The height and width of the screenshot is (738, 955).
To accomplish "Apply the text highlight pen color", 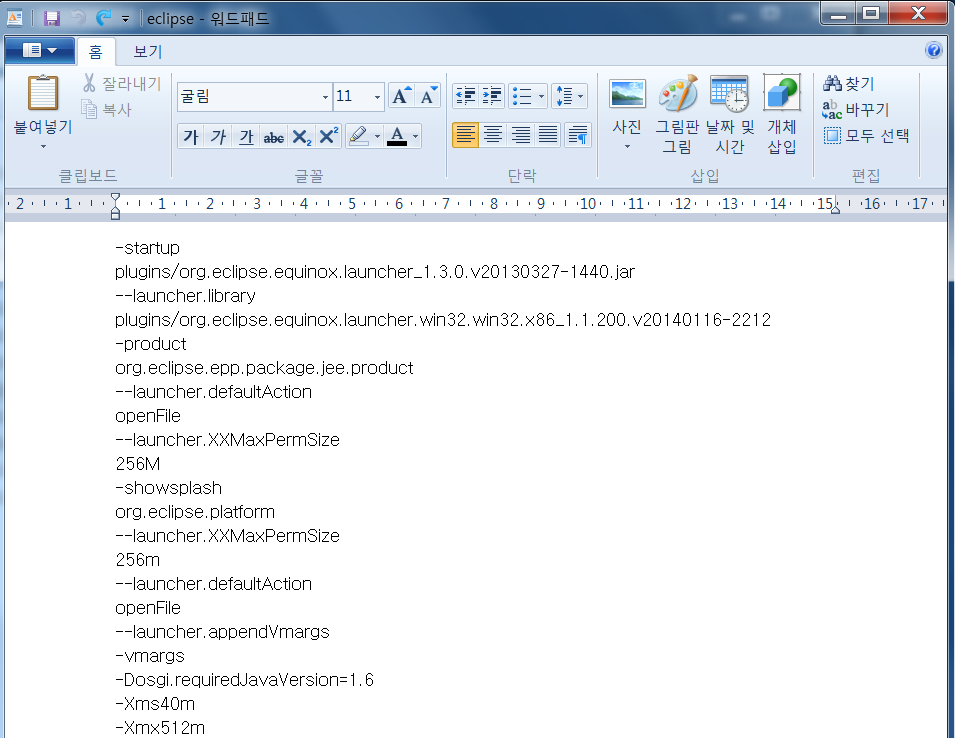I will tap(359, 136).
